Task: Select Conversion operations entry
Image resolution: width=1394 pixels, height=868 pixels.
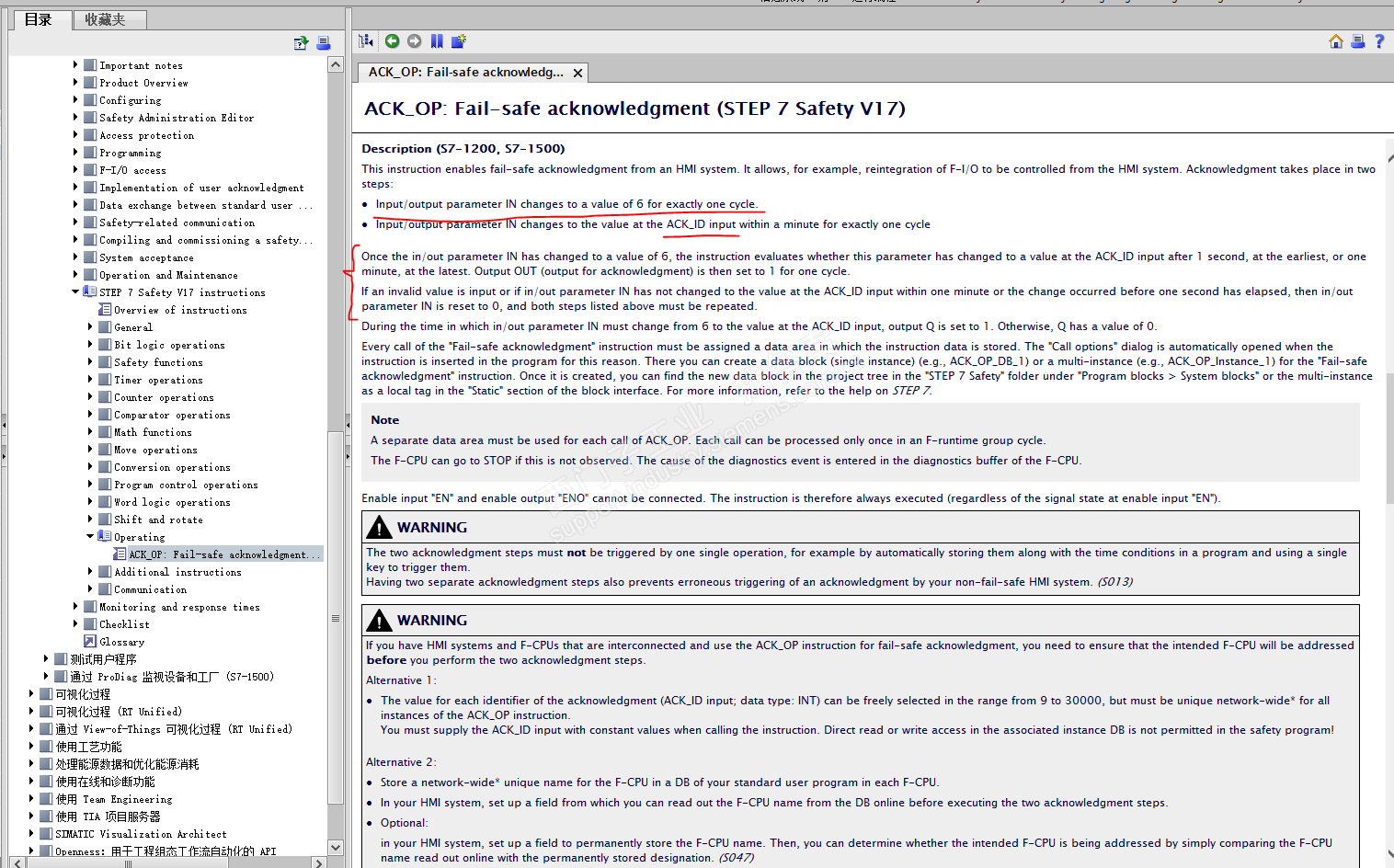Action: click(x=172, y=467)
